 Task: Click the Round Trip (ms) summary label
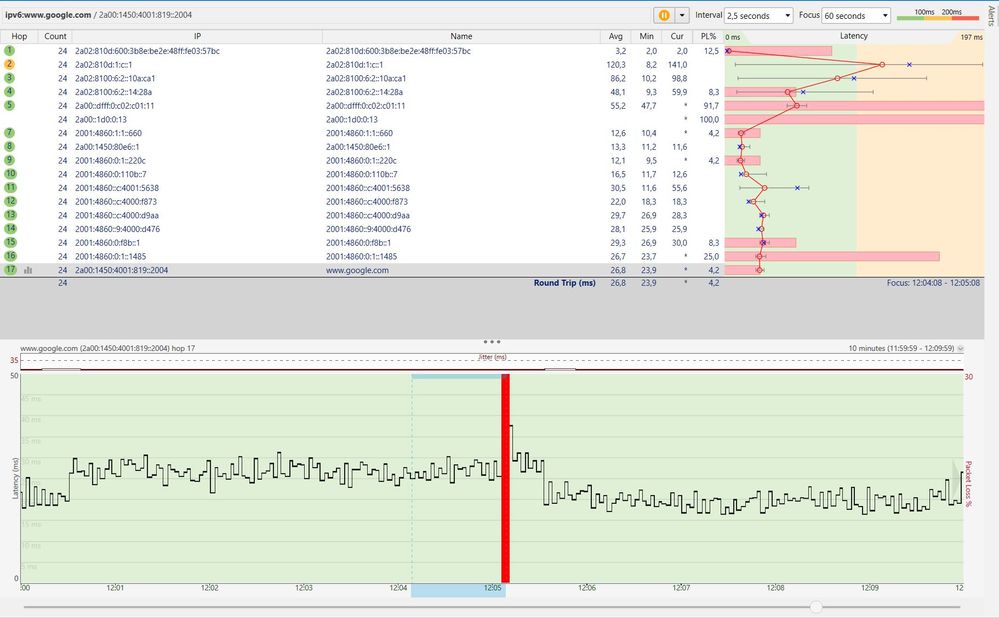pos(564,283)
